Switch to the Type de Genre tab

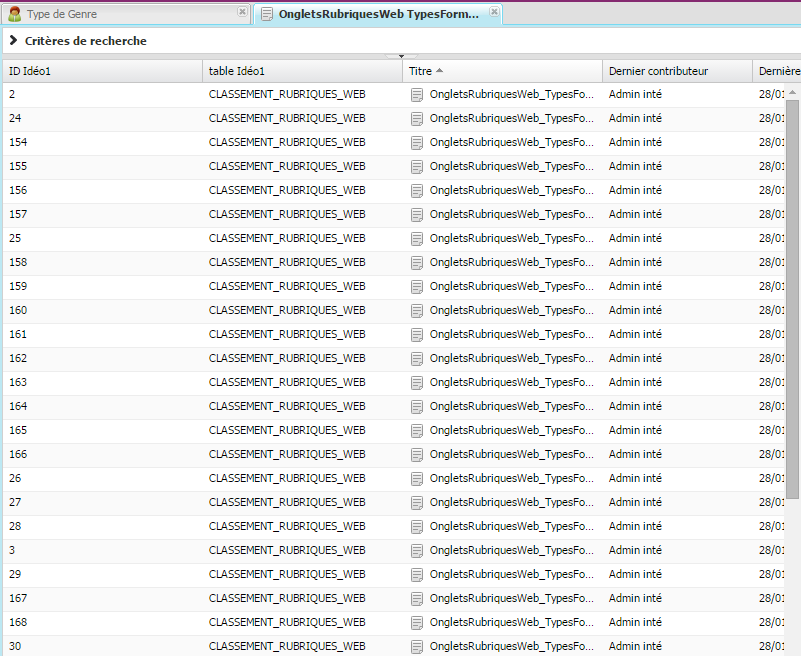click(62, 14)
